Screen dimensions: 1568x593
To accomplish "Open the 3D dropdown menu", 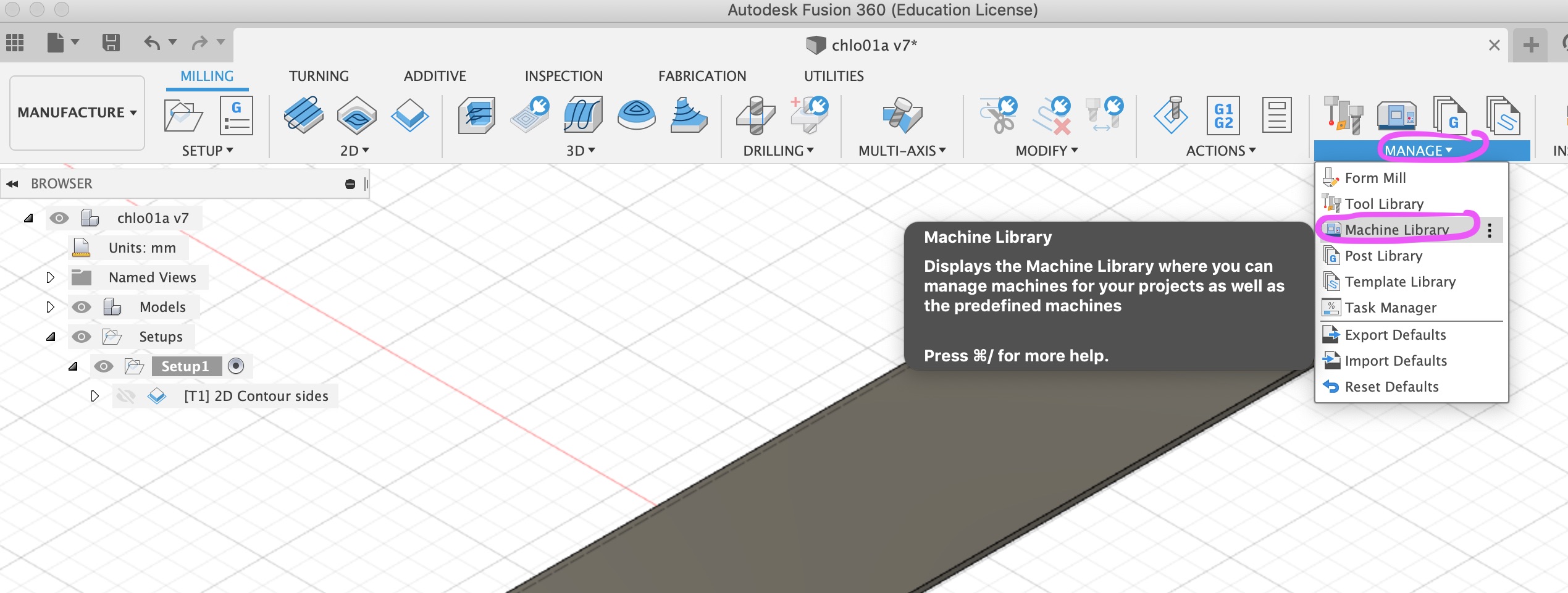I will point(581,151).
